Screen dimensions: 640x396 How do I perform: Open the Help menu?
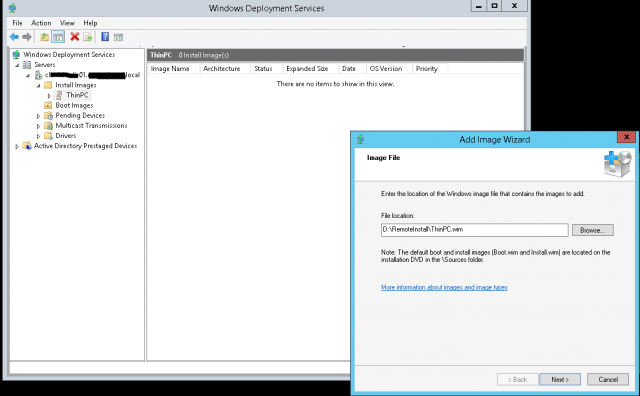pos(90,23)
